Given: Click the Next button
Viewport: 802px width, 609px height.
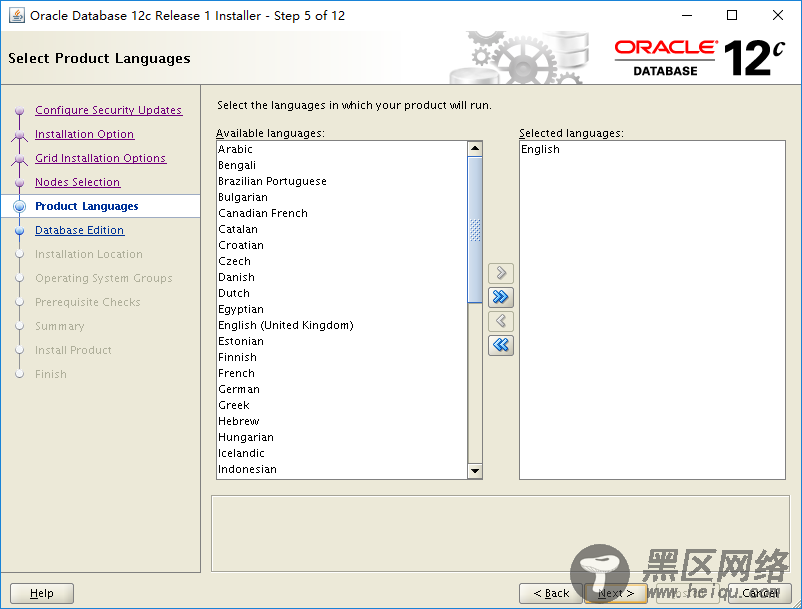Looking at the screenshot, I should pos(616,593).
